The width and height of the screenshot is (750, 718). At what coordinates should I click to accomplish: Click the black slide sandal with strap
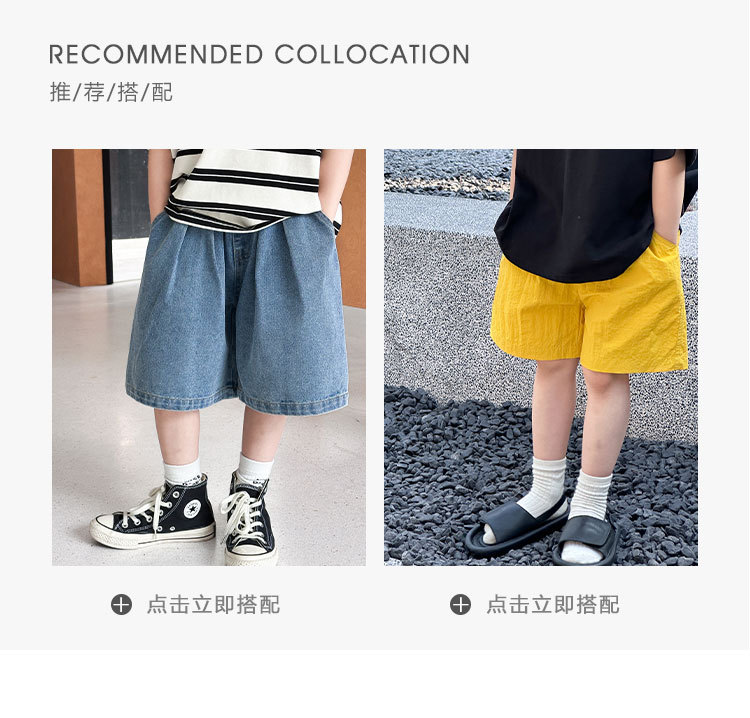[586, 540]
